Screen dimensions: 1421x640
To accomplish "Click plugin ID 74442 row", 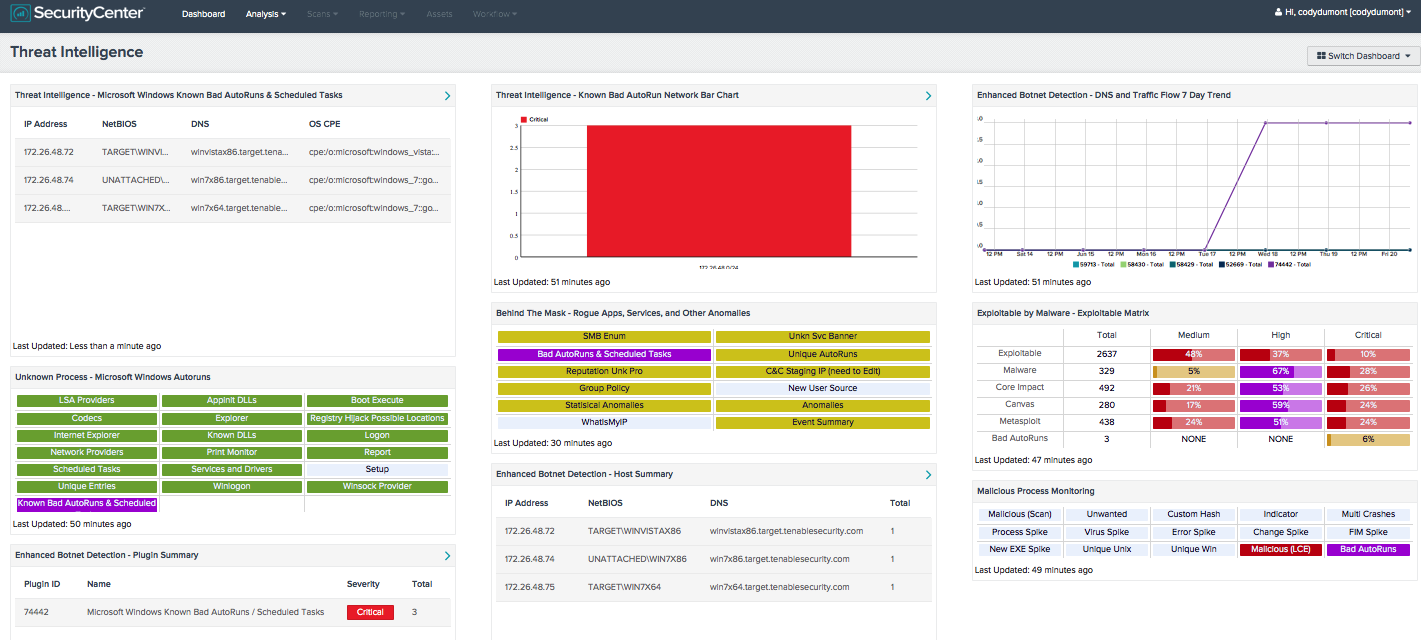I will pos(233,612).
